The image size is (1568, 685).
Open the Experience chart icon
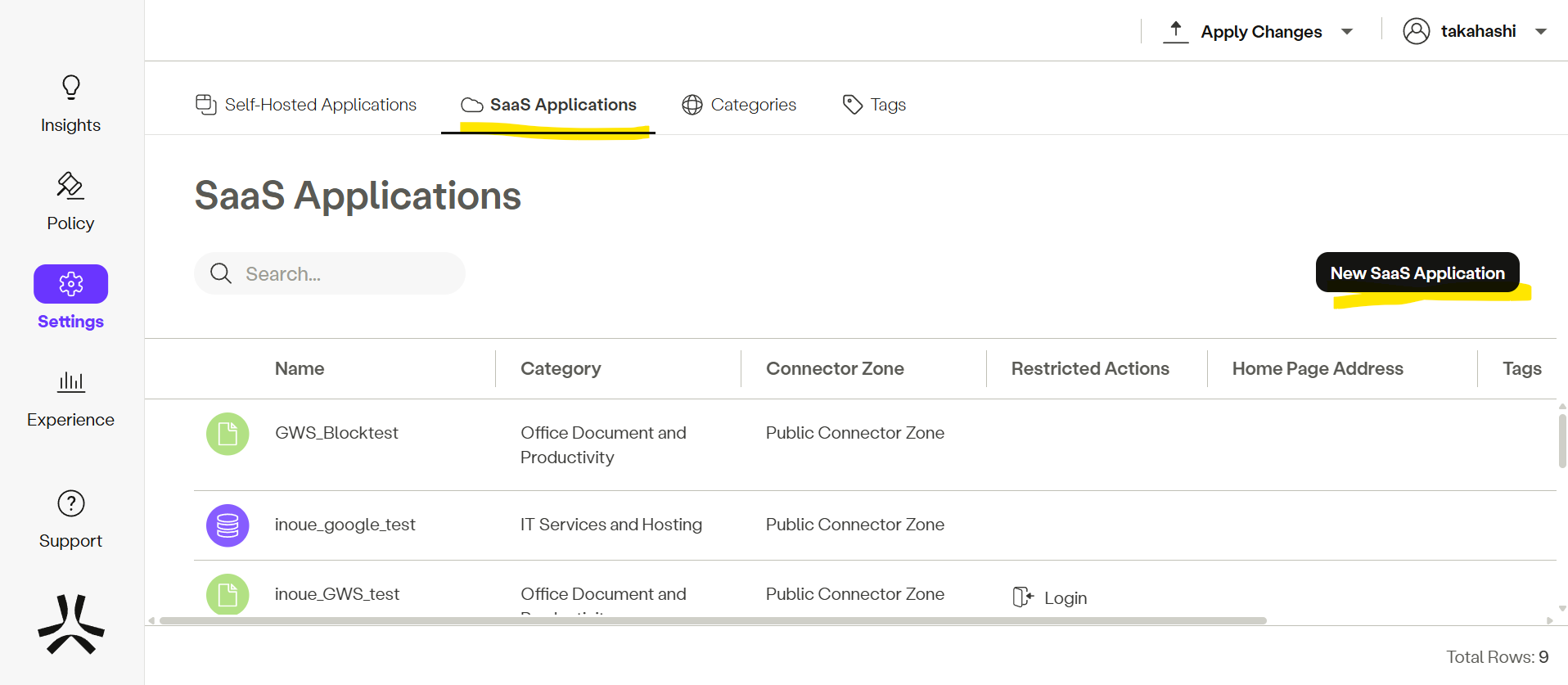coord(71,381)
